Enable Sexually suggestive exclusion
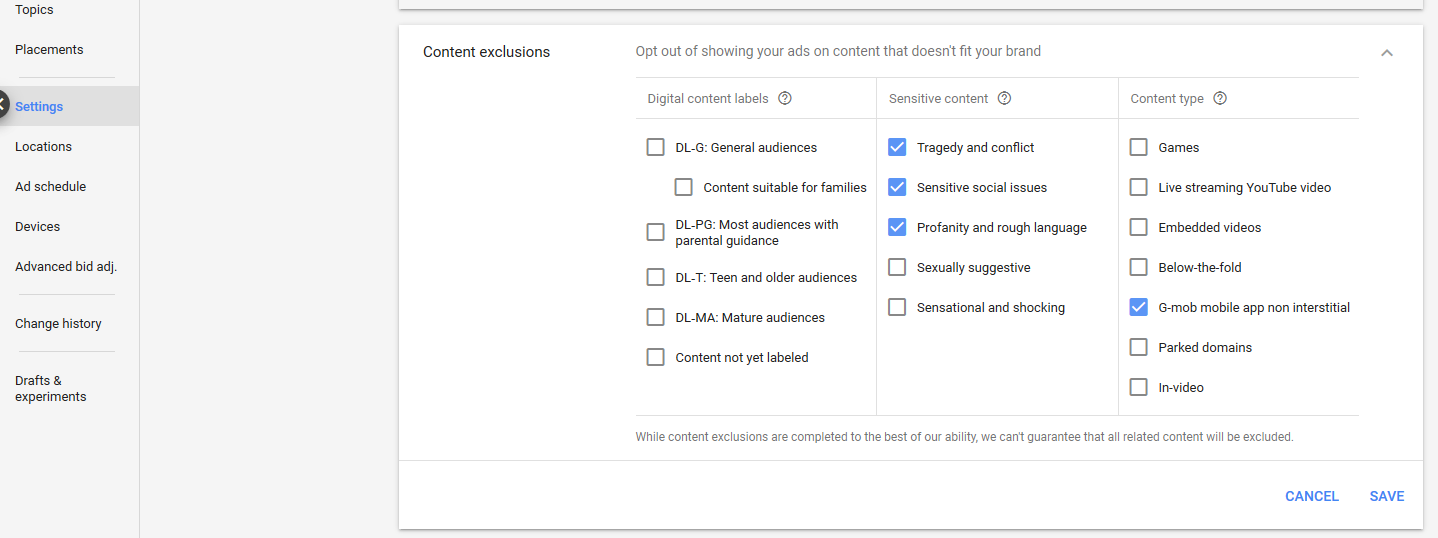The height and width of the screenshot is (538, 1438). (x=897, y=267)
